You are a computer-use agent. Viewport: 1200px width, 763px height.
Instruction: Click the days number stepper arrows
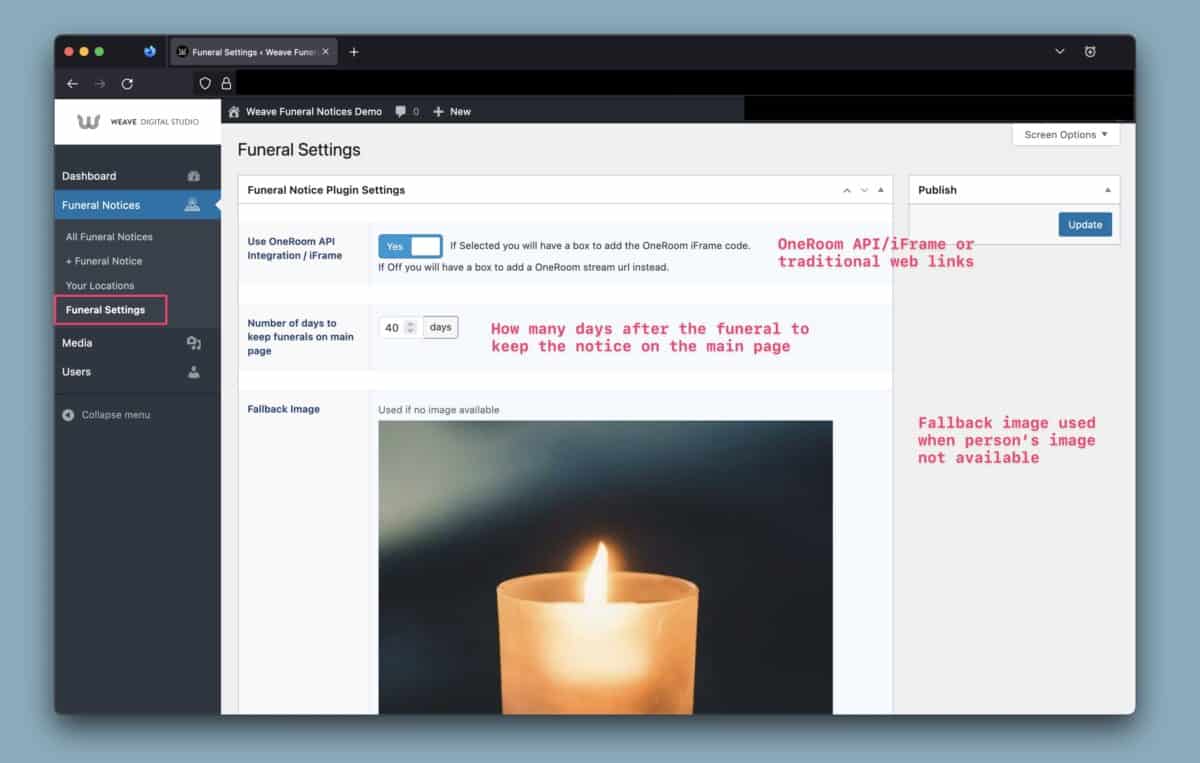click(410, 328)
